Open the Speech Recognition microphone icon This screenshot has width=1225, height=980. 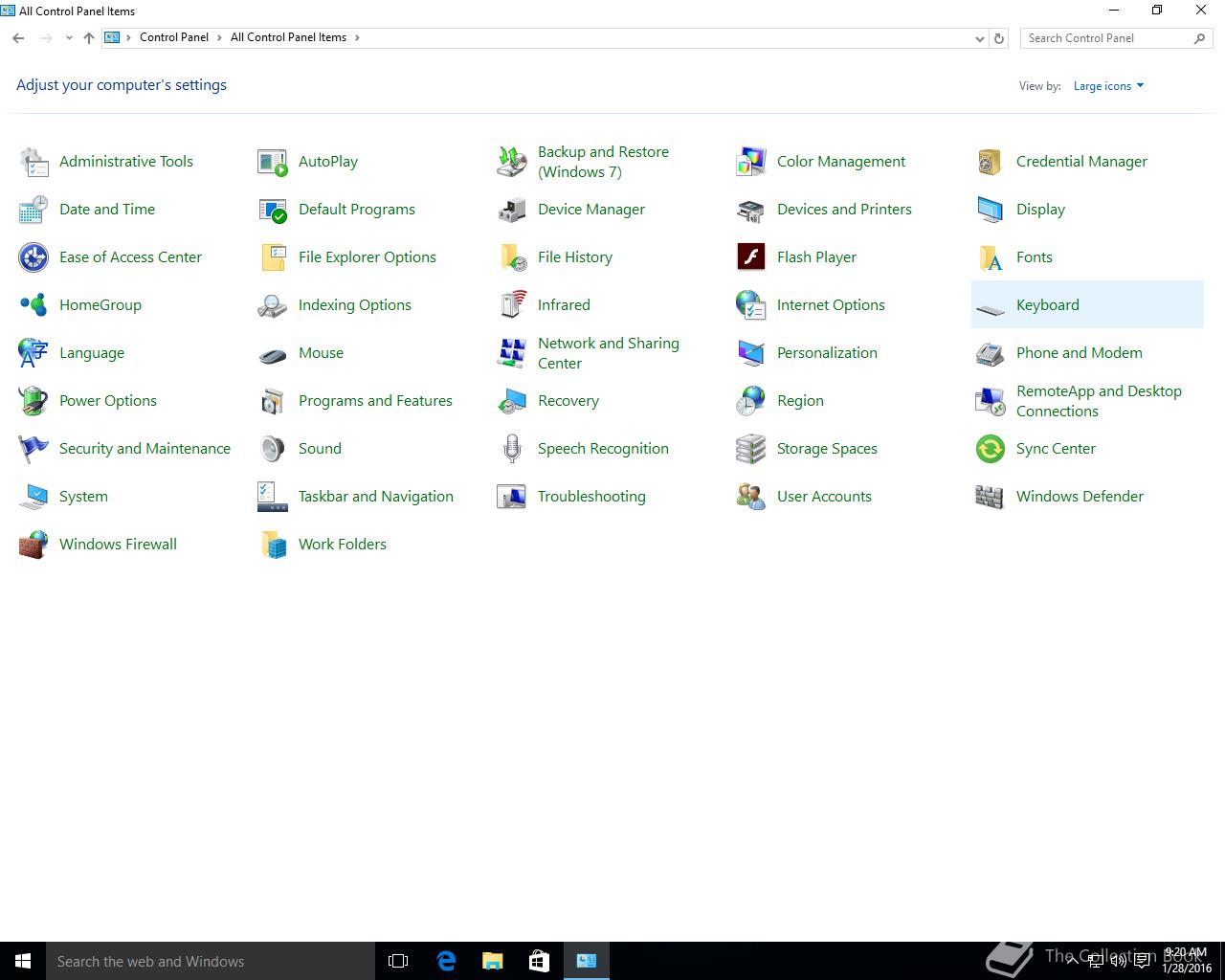[x=512, y=449]
